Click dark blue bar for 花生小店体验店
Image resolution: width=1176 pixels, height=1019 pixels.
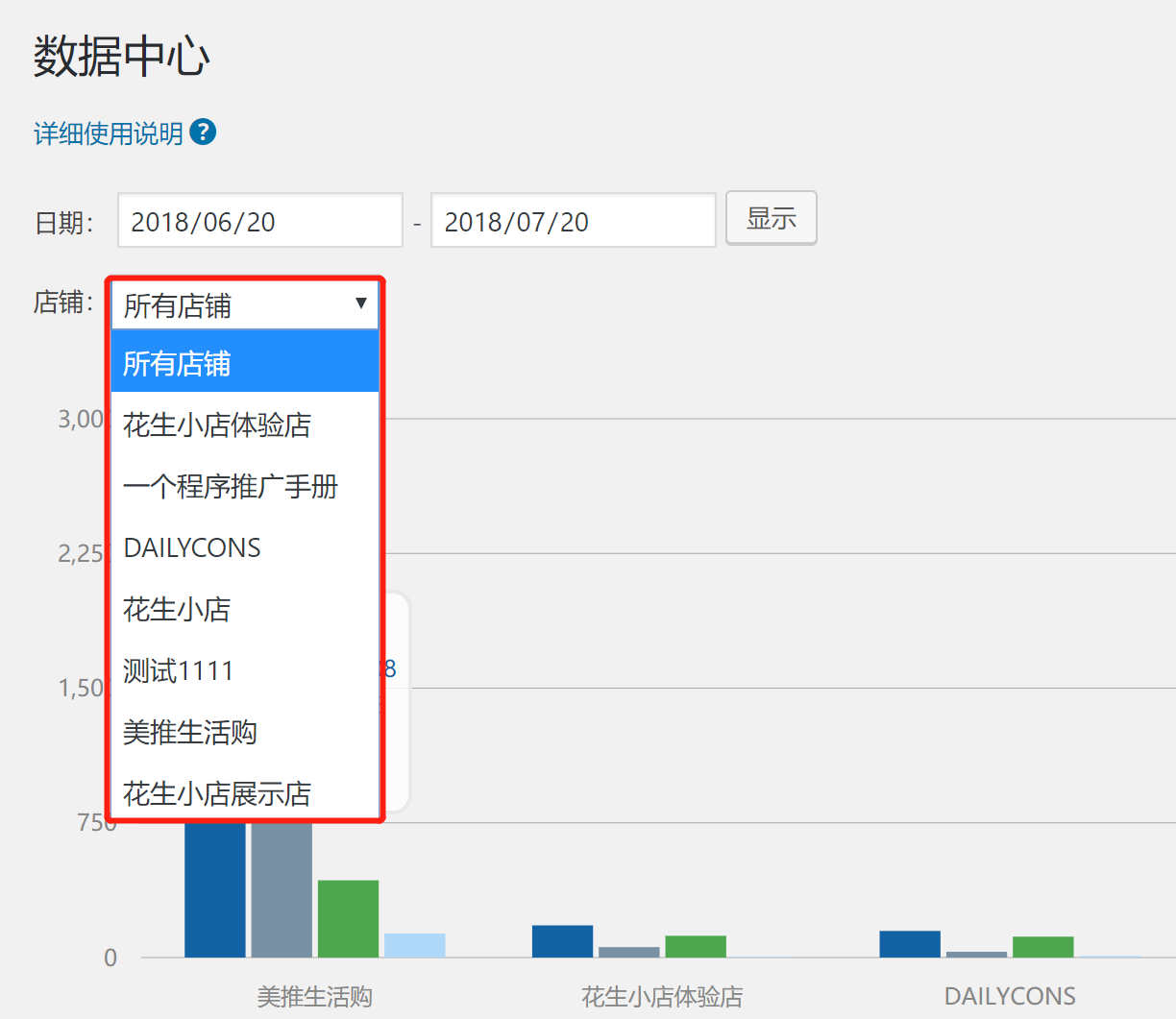coord(563,941)
